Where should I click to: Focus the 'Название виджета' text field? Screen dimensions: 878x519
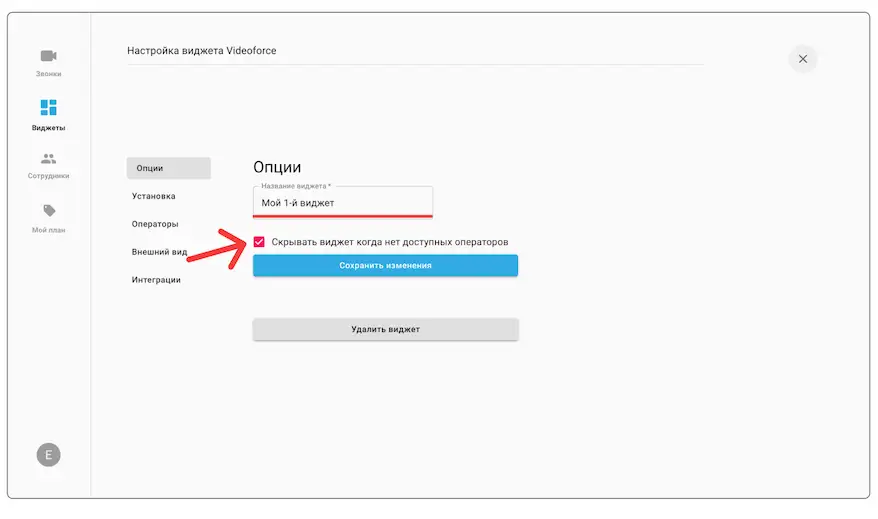coord(342,203)
